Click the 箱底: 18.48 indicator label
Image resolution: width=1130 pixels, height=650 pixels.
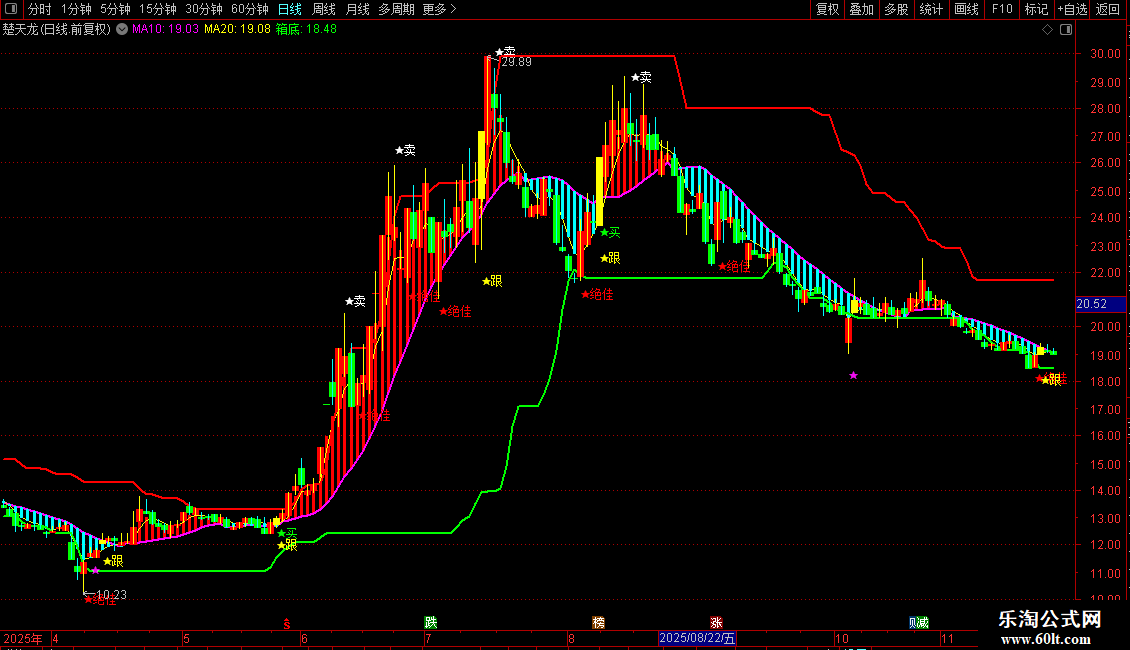coord(306,30)
